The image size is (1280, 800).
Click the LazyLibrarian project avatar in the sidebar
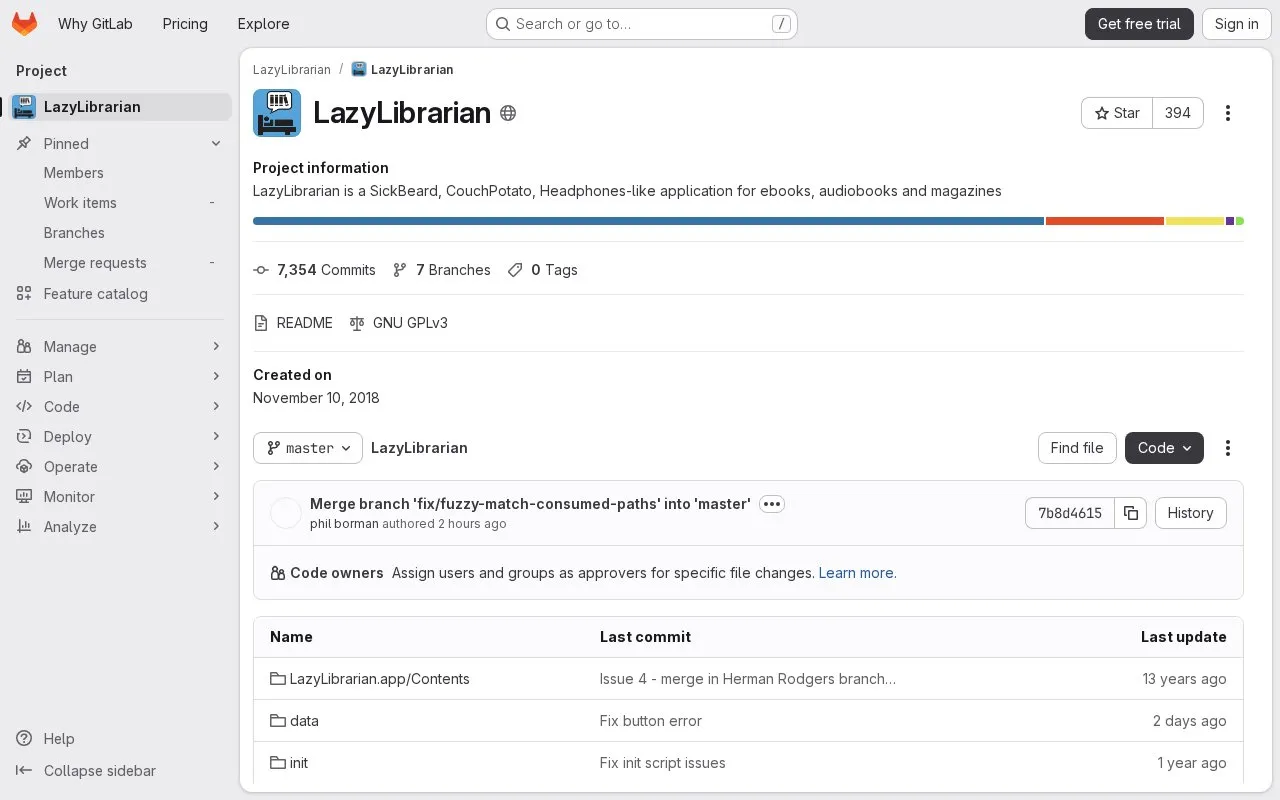[24, 107]
